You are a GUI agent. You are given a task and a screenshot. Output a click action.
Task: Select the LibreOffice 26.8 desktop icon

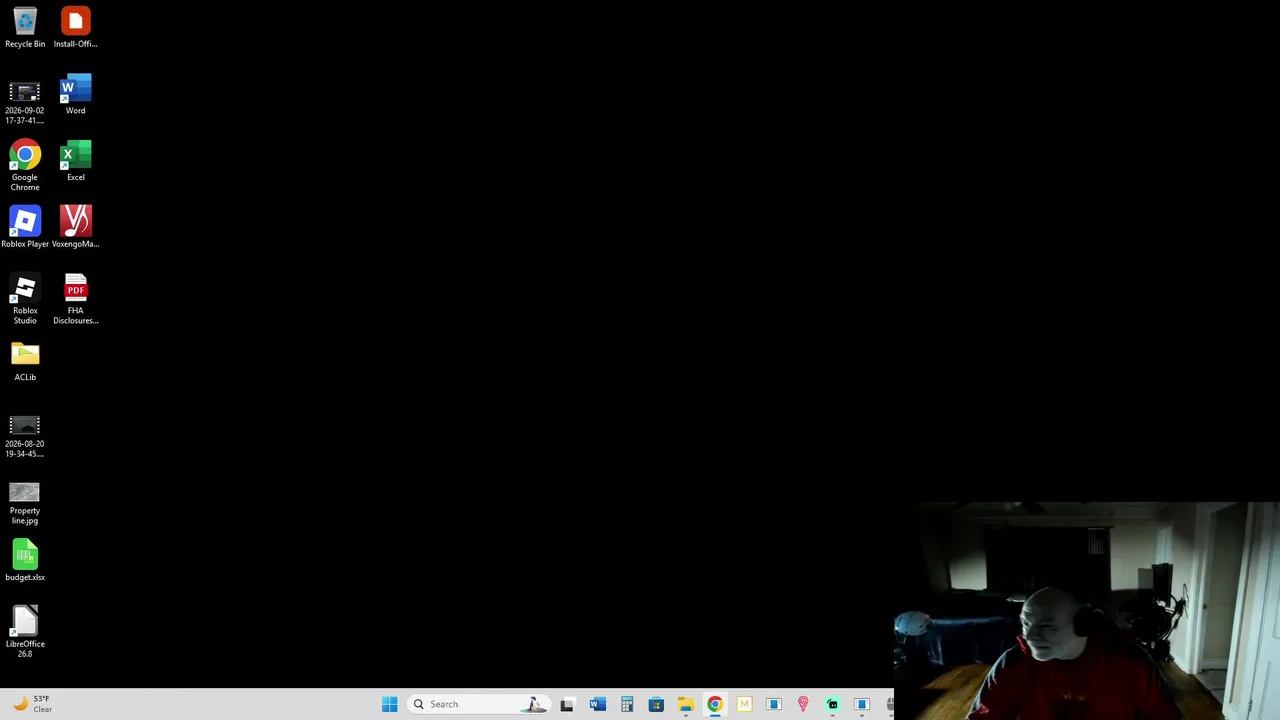coord(25,632)
